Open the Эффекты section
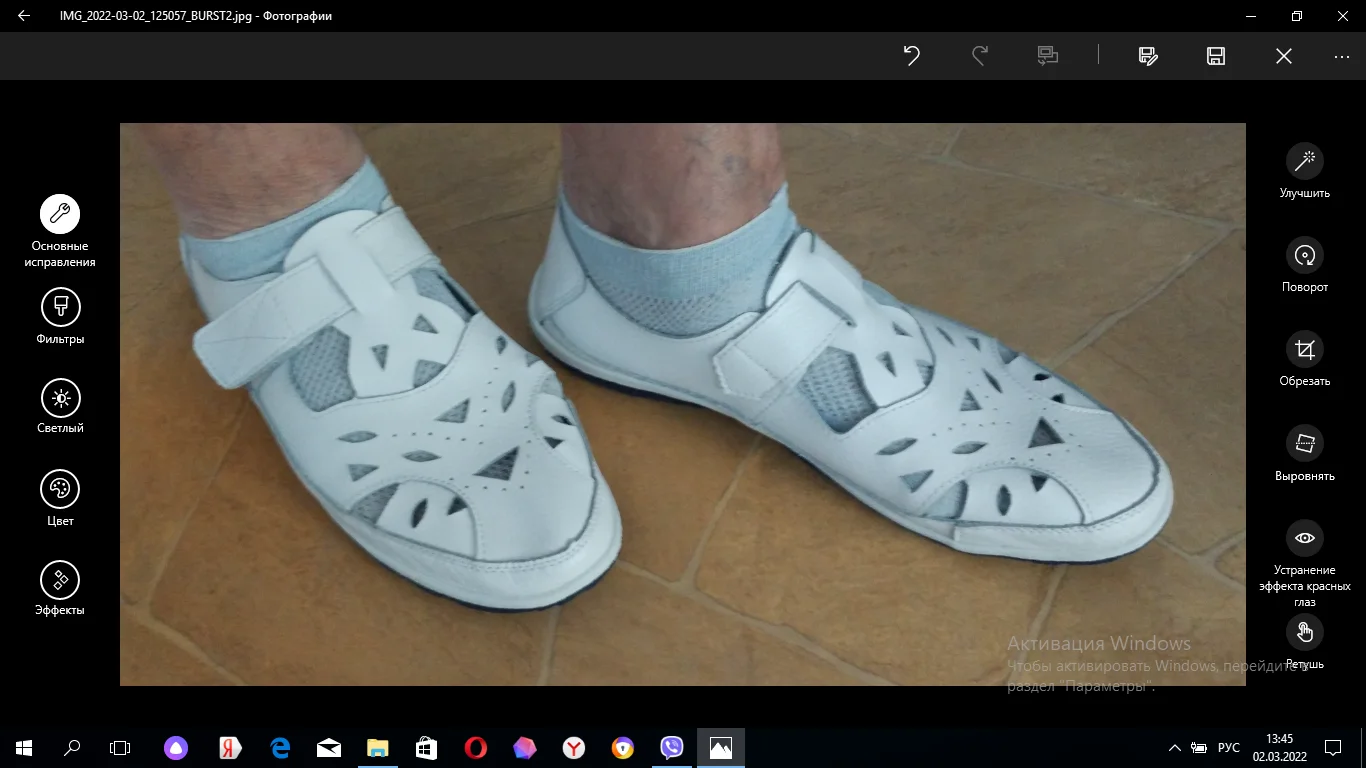 (x=60, y=589)
